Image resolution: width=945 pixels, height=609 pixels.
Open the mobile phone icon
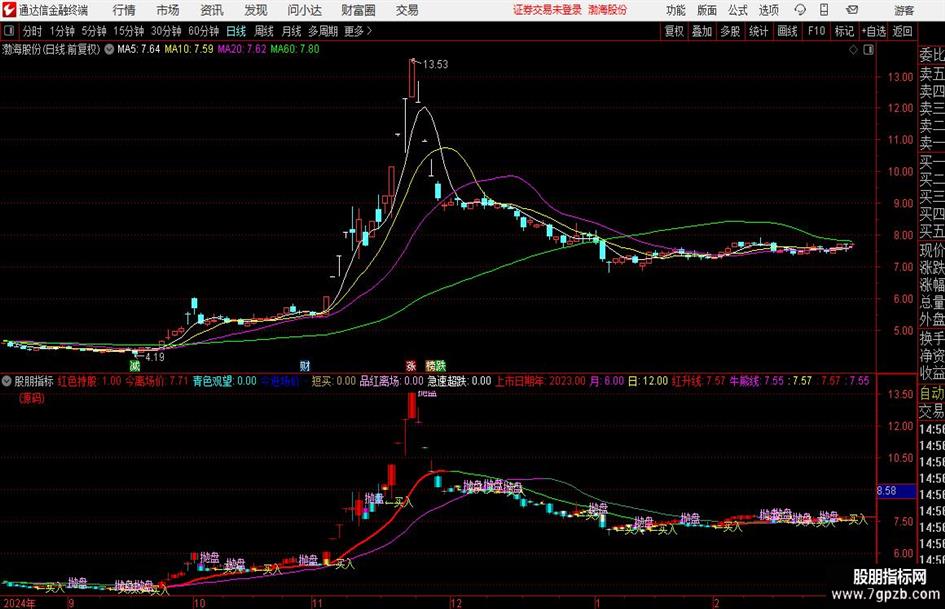click(824, 10)
